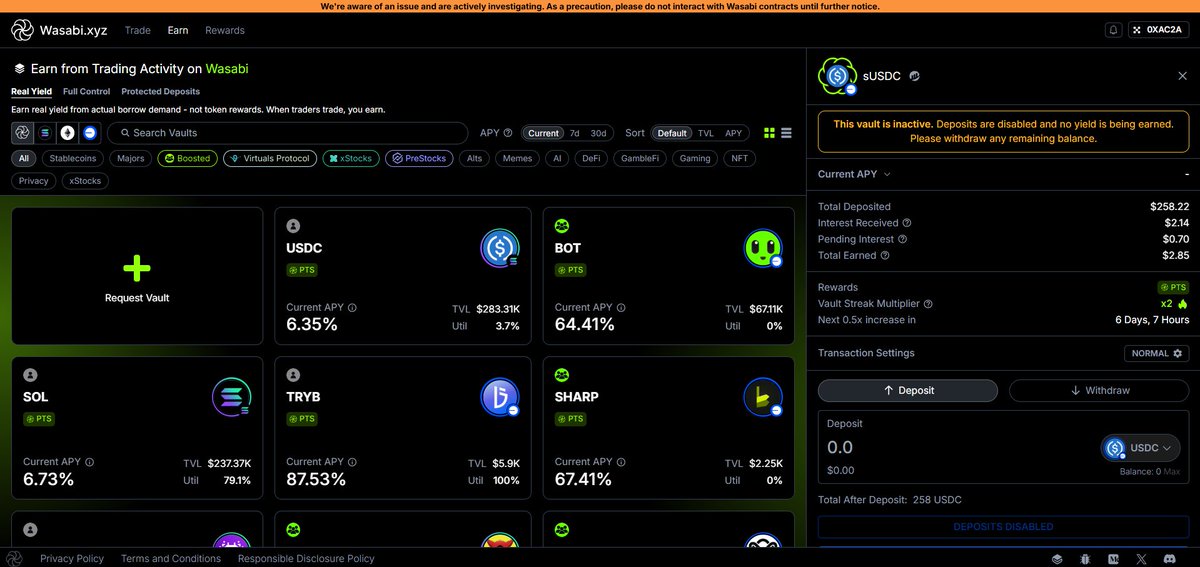Filter vaults by all-chains icon
The width and height of the screenshot is (1200, 567).
pyautogui.click(x=22, y=132)
